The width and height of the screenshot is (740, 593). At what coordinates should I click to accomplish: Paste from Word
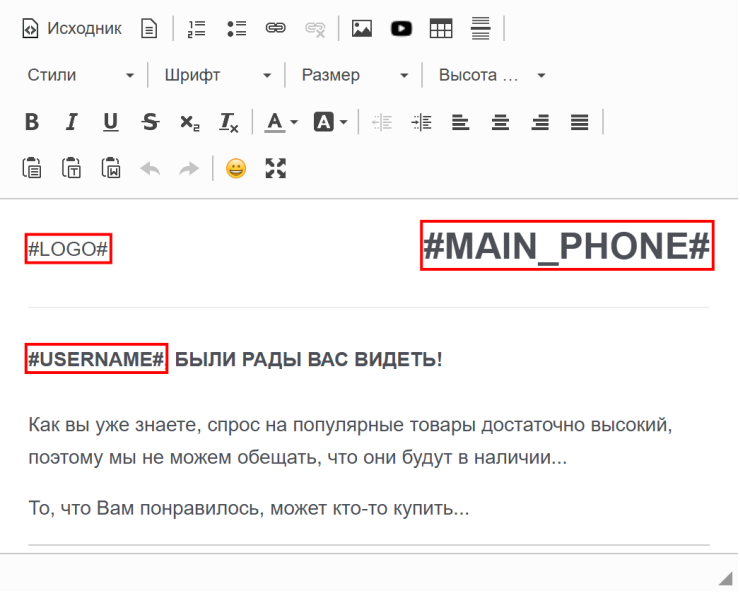pos(111,168)
